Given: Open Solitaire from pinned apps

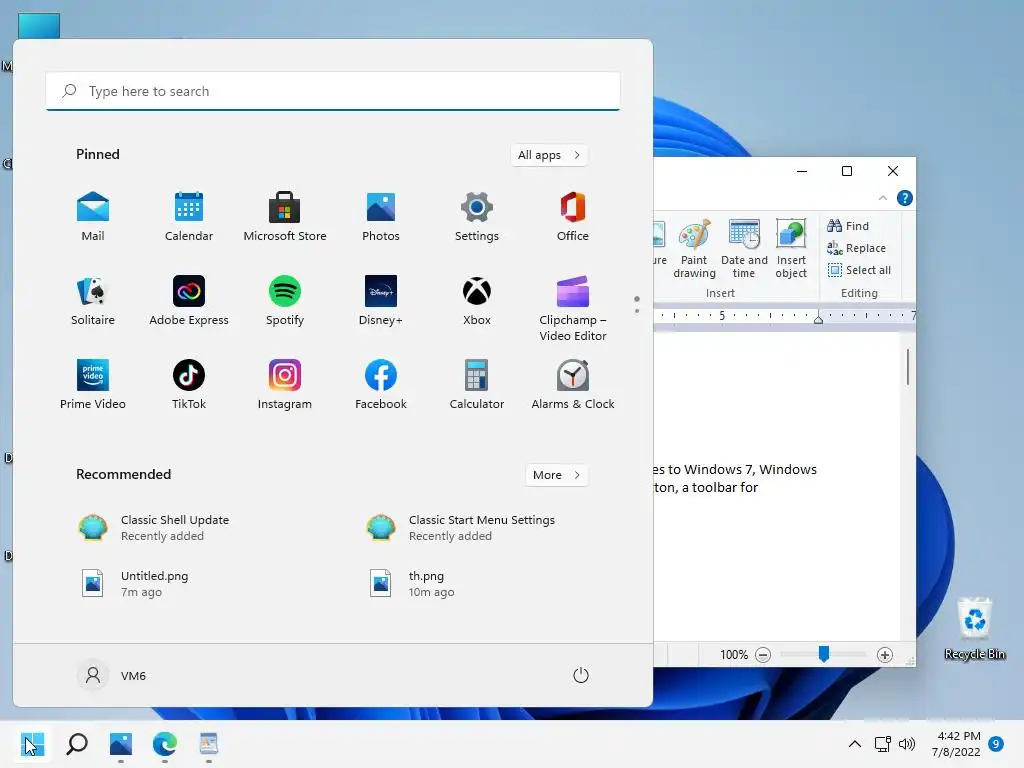Looking at the screenshot, I should pyautogui.click(x=93, y=300).
